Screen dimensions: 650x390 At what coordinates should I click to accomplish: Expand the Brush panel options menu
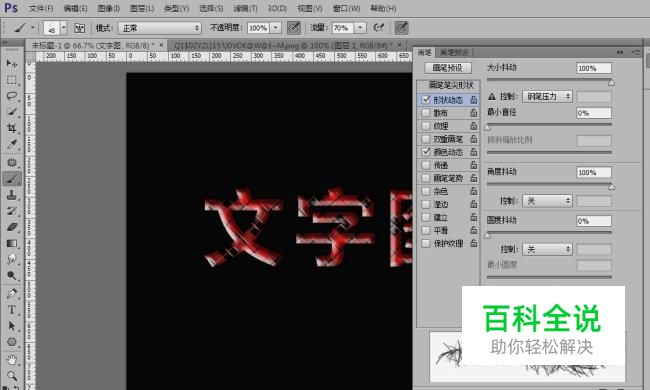(x=635, y=52)
